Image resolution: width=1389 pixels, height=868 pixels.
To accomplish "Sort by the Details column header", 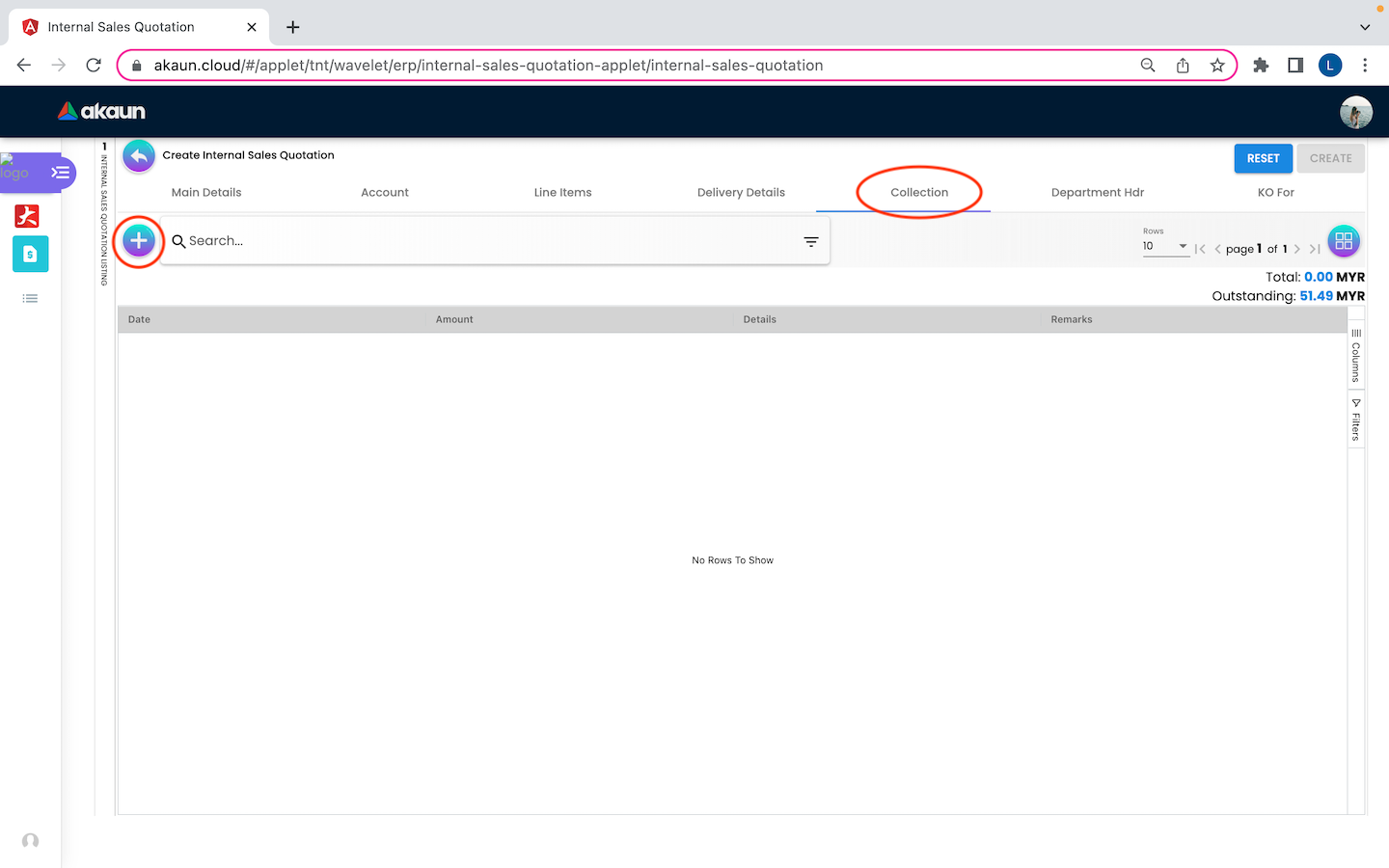I will point(760,319).
